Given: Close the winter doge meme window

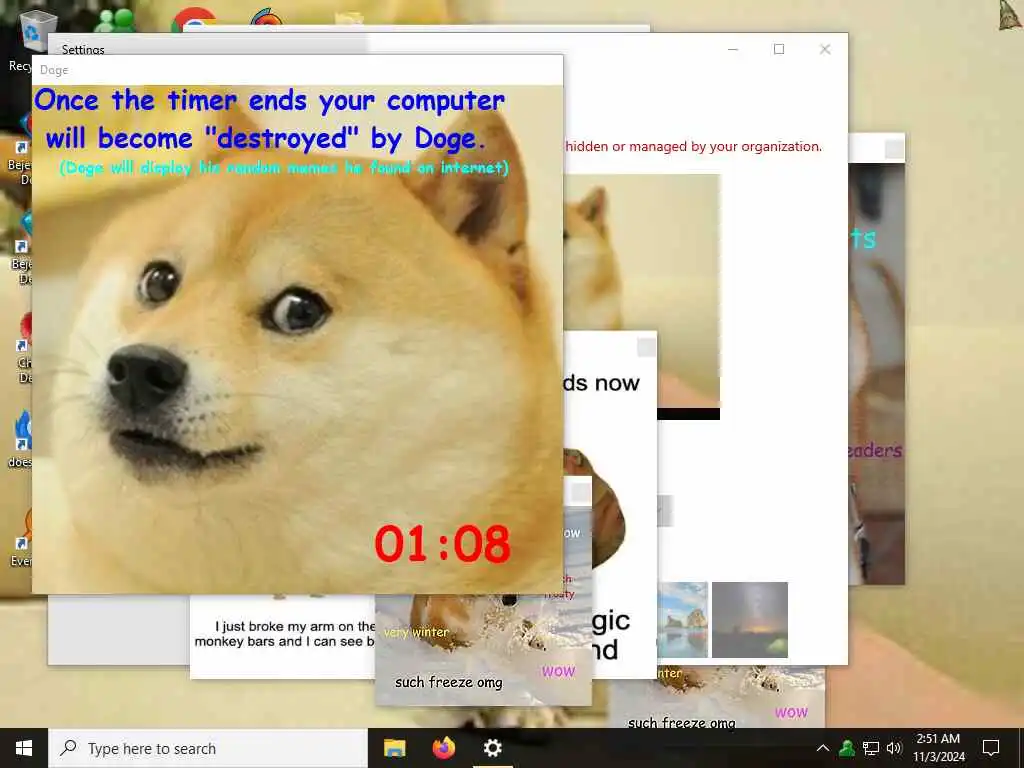Looking at the screenshot, I should point(581,492).
